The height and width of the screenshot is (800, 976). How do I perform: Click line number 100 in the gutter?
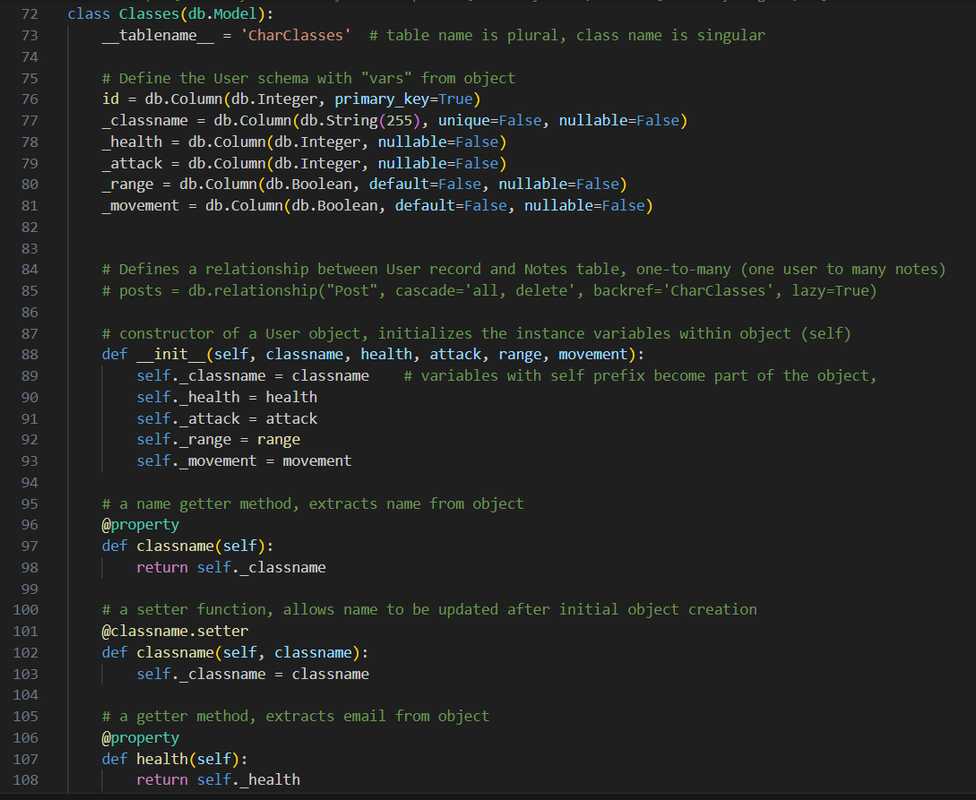pyautogui.click(x=26, y=609)
